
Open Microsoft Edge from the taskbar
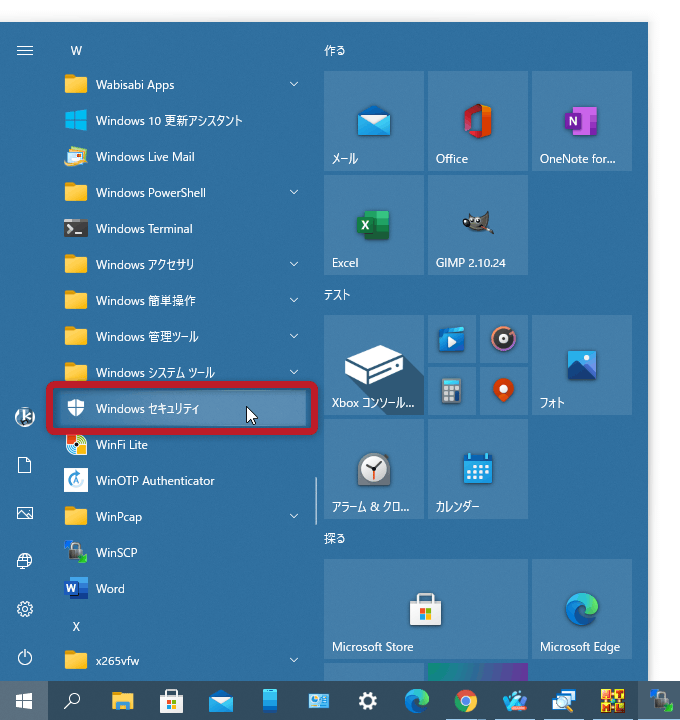[x=416, y=701]
